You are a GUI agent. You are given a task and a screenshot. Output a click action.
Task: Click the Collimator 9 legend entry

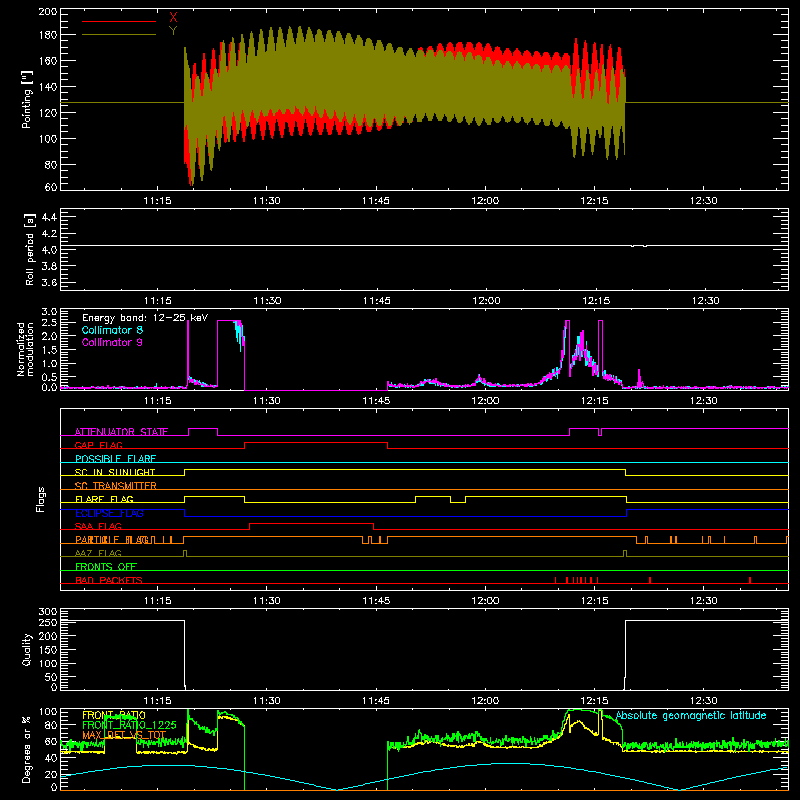tap(112, 342)
